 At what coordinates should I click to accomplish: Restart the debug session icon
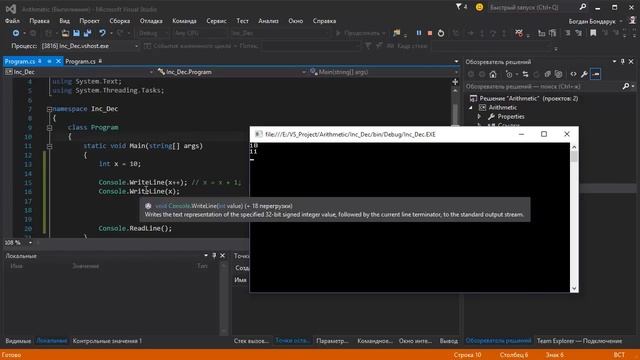click(x=441, y=33)
